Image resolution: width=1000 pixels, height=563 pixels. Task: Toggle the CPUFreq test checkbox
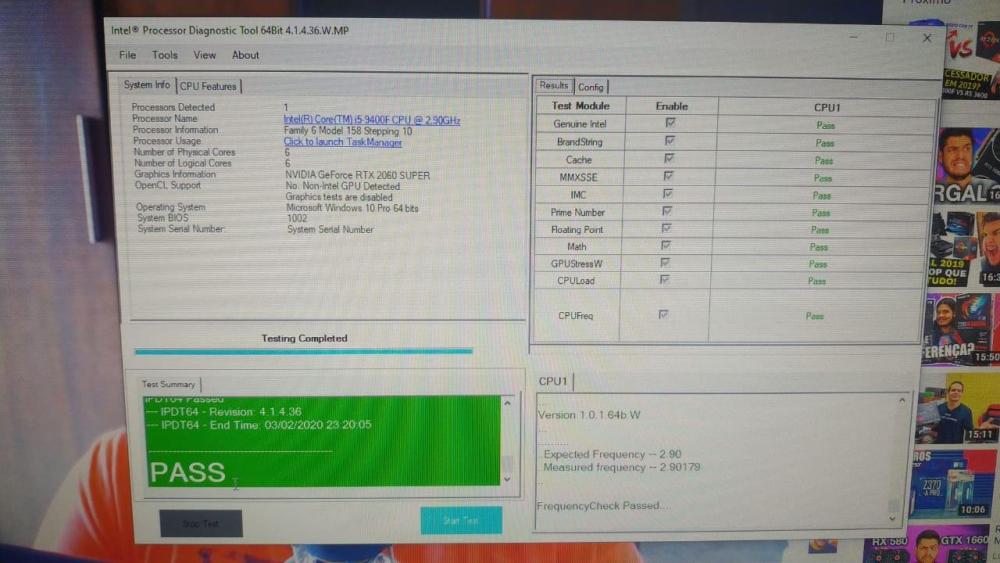663,314
